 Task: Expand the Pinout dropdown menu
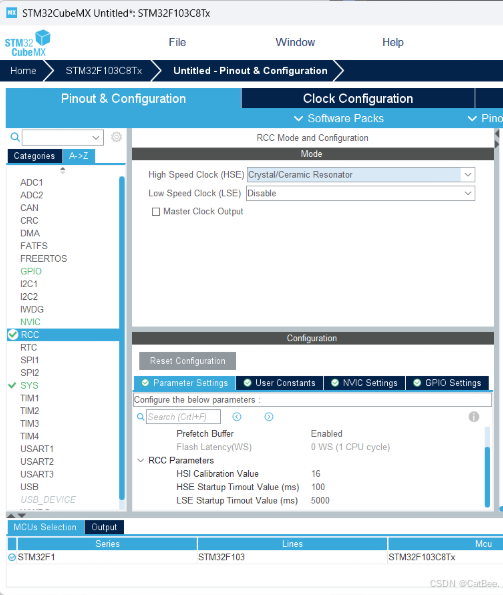485,118
